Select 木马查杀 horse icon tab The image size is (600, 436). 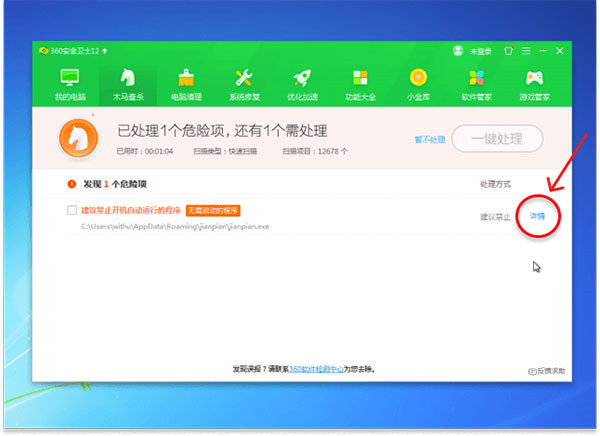pos(128,78)
